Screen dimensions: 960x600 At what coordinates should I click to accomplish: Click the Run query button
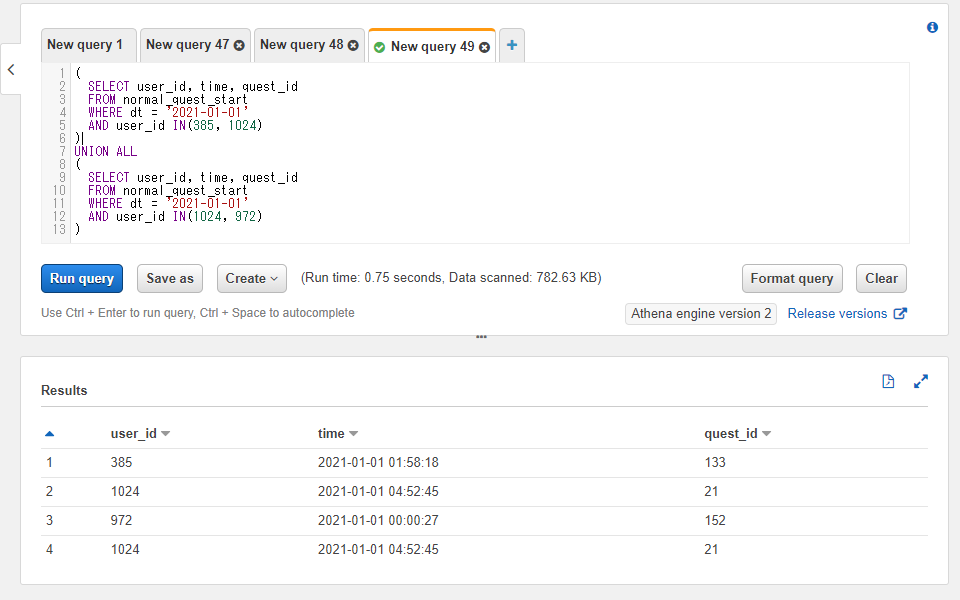click(82, 279)
